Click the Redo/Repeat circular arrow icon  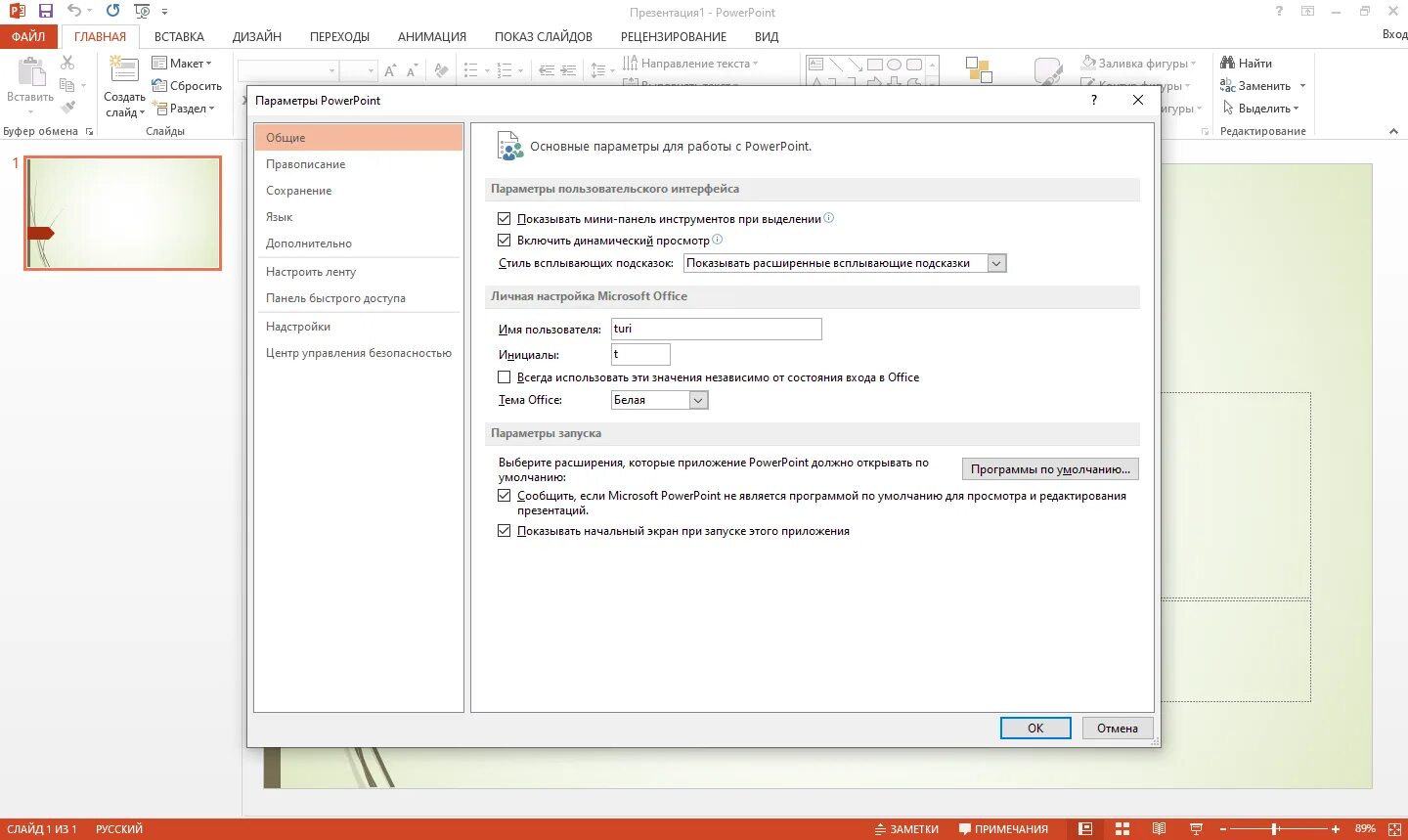click(112, 11)
